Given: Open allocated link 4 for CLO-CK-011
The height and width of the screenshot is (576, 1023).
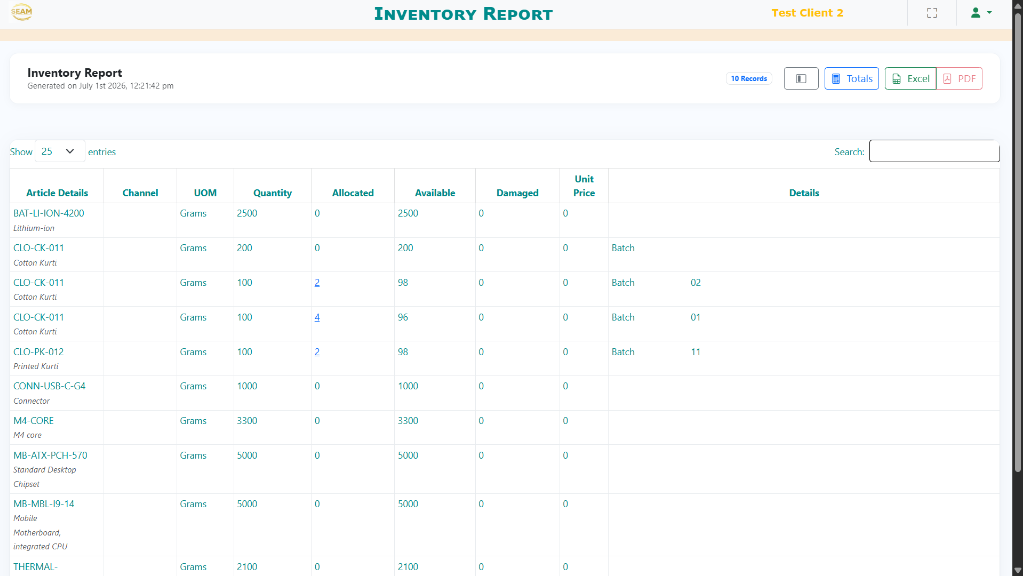Looking at the screenshot, I should (317, 317).
